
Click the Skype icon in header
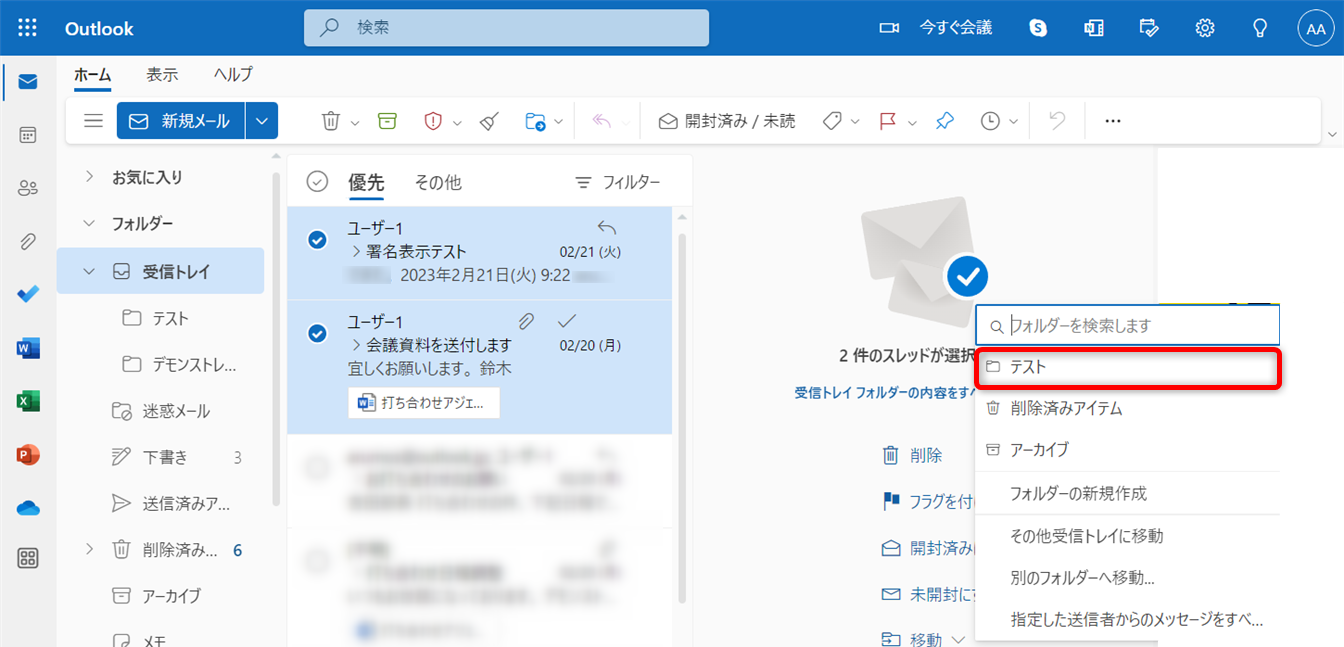(x=1038, y=28)
